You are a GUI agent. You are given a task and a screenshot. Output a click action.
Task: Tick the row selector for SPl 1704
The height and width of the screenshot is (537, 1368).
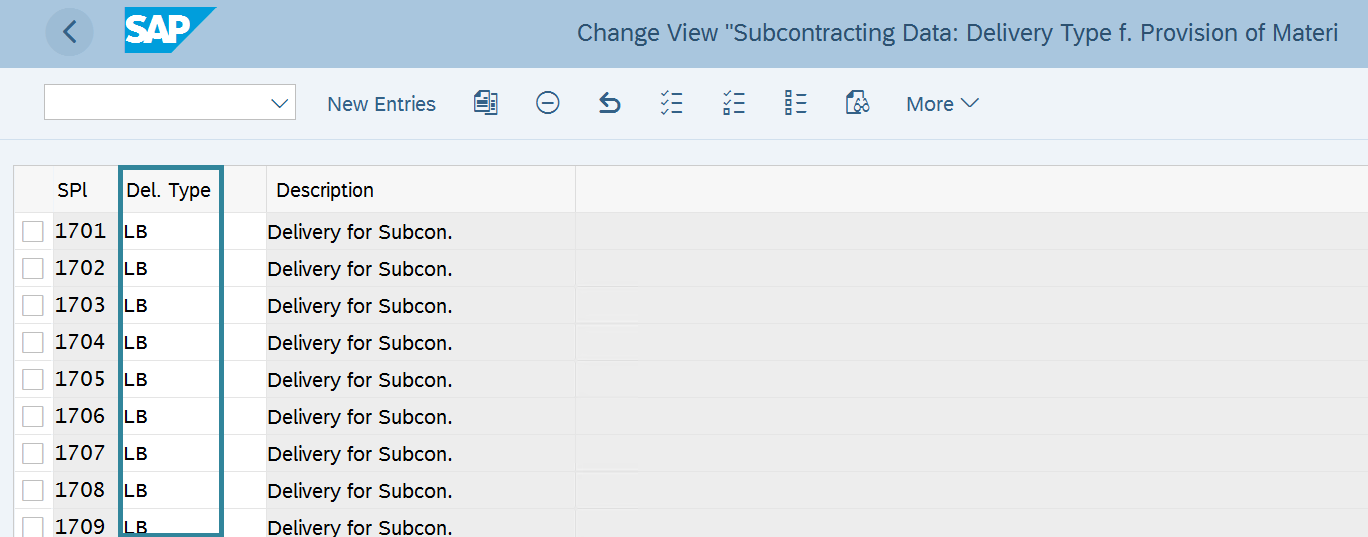click(33, 343)
